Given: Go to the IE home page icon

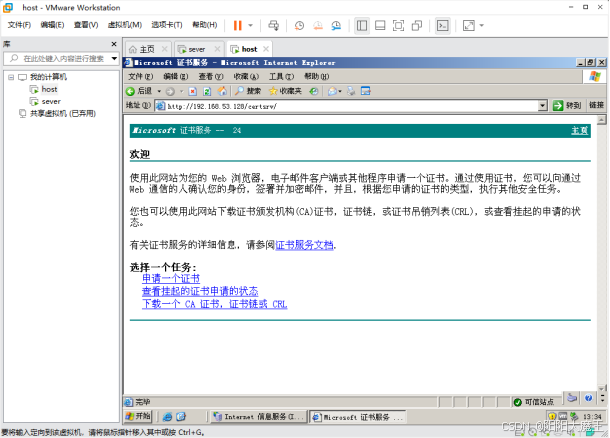Looking at the screenshot, I should 222,91.
